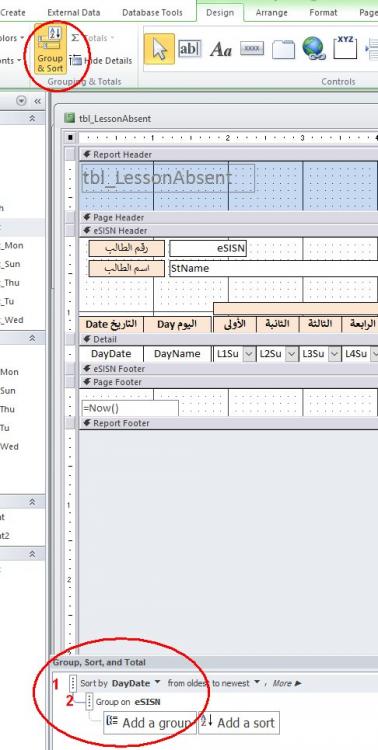This screenshot has height=750, width=378.
Task: Grab the Sort by DayDate row handle
Action: [x=73, y=683]
